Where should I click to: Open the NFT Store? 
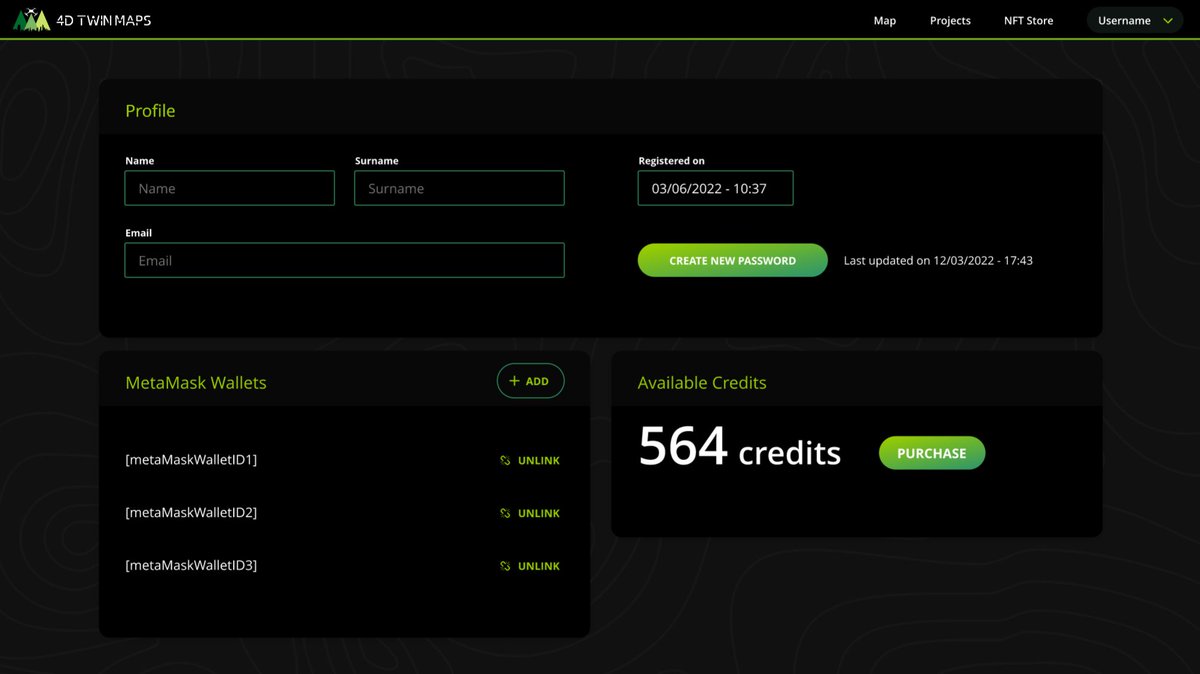tap(1028, 20)
